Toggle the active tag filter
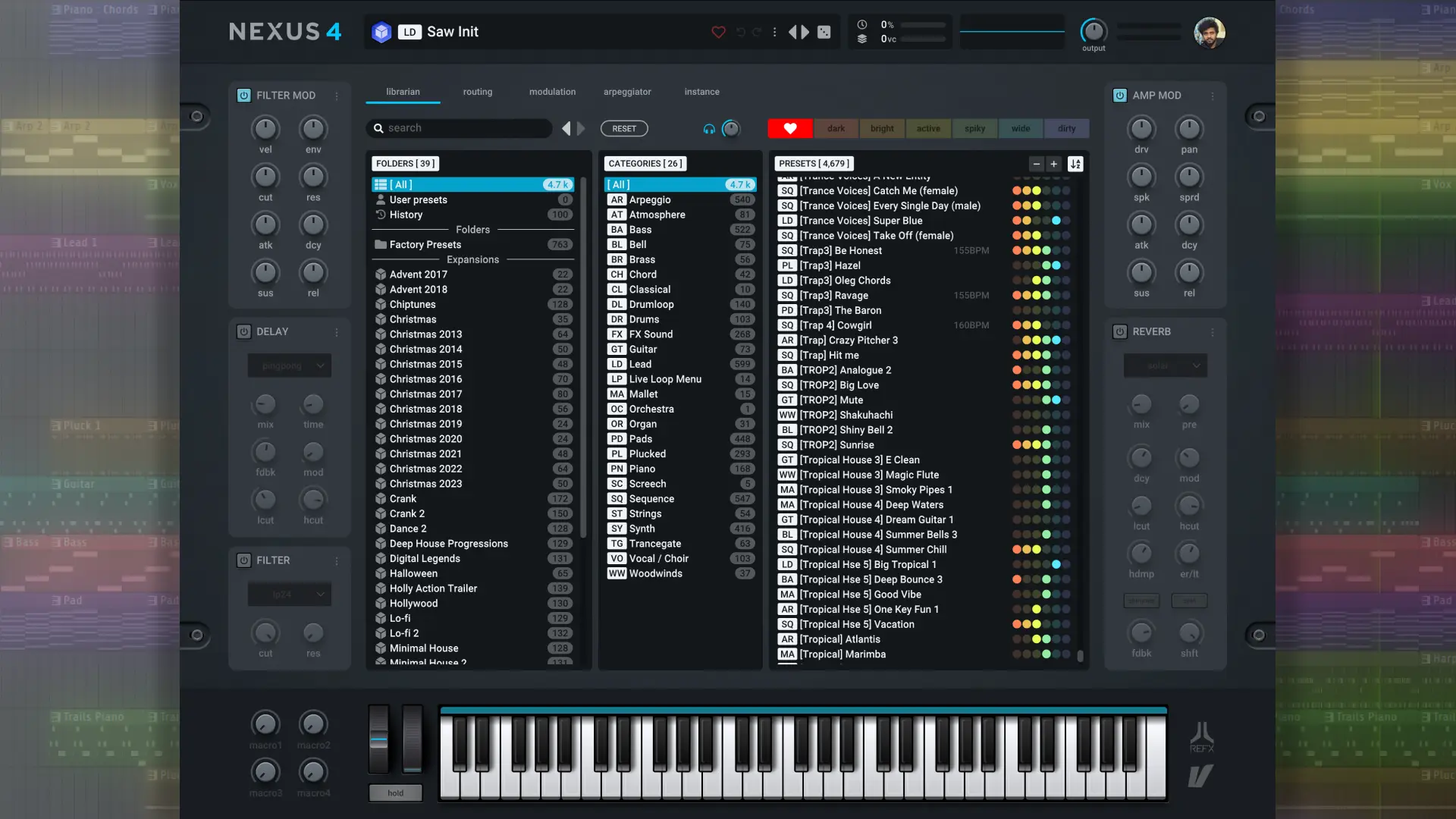 click(928, 129)
